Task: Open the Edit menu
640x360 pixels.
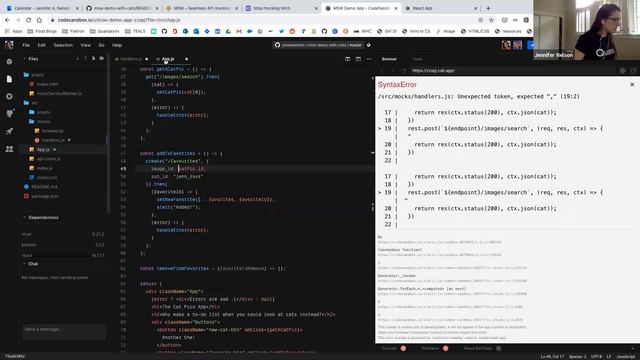Action: point(42,45)
